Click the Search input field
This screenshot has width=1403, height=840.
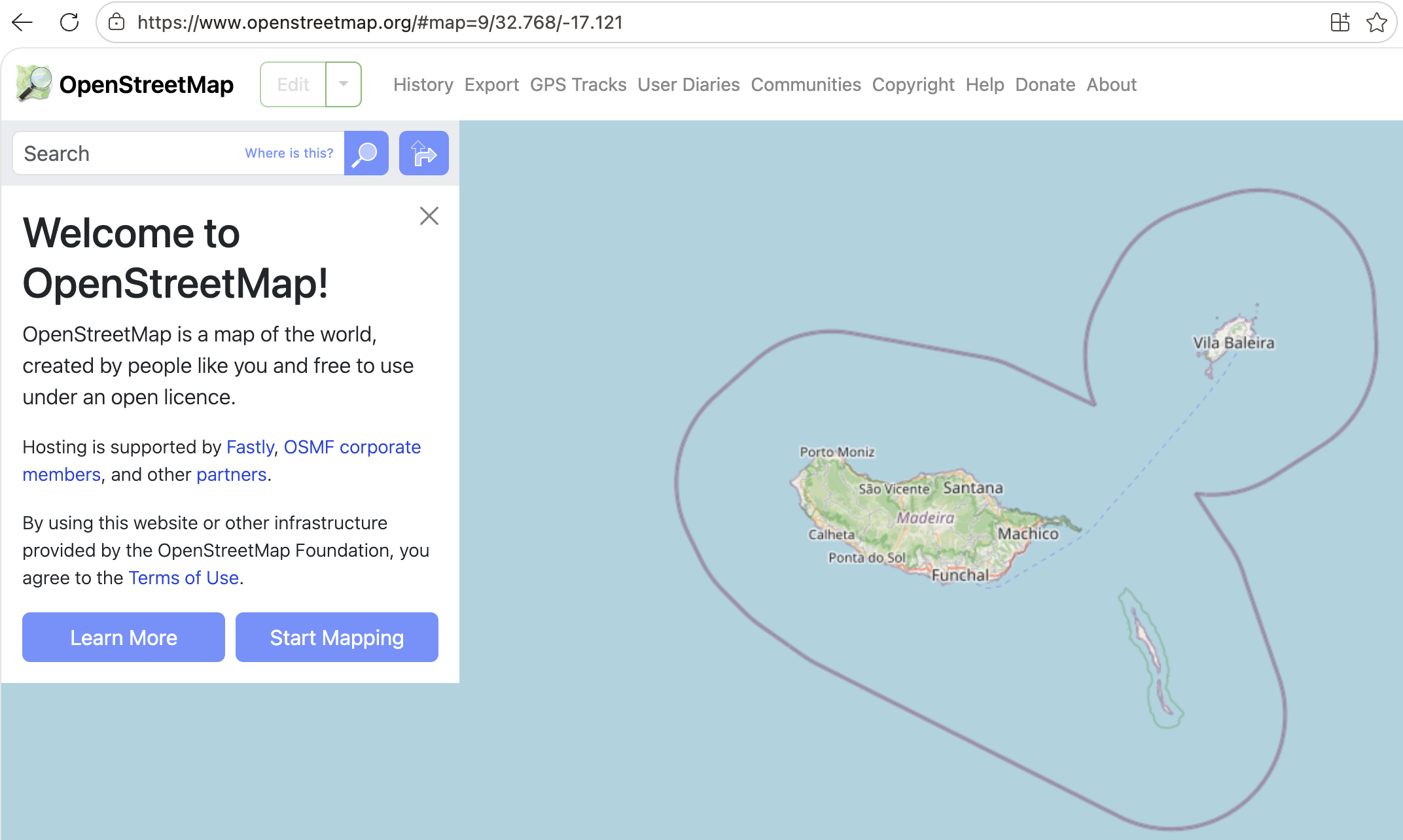click(178, 153)
